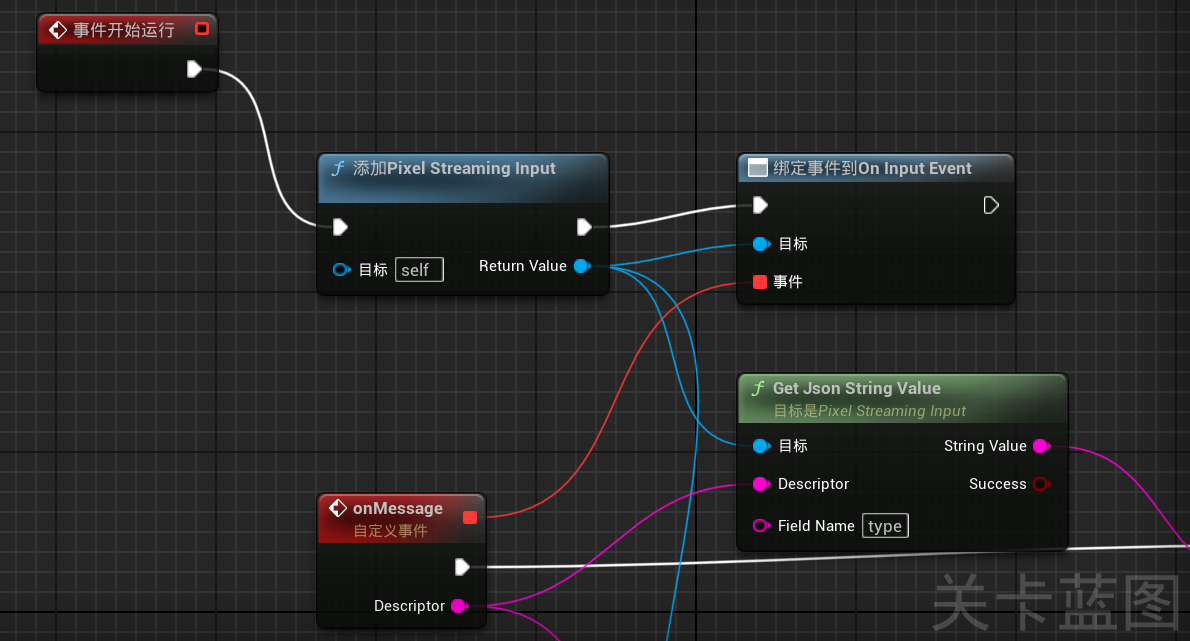The image size is (1190, 641).
Task: Click the String Value magenta output pin
Action: pyautogui.click(x=1042, y=446)
